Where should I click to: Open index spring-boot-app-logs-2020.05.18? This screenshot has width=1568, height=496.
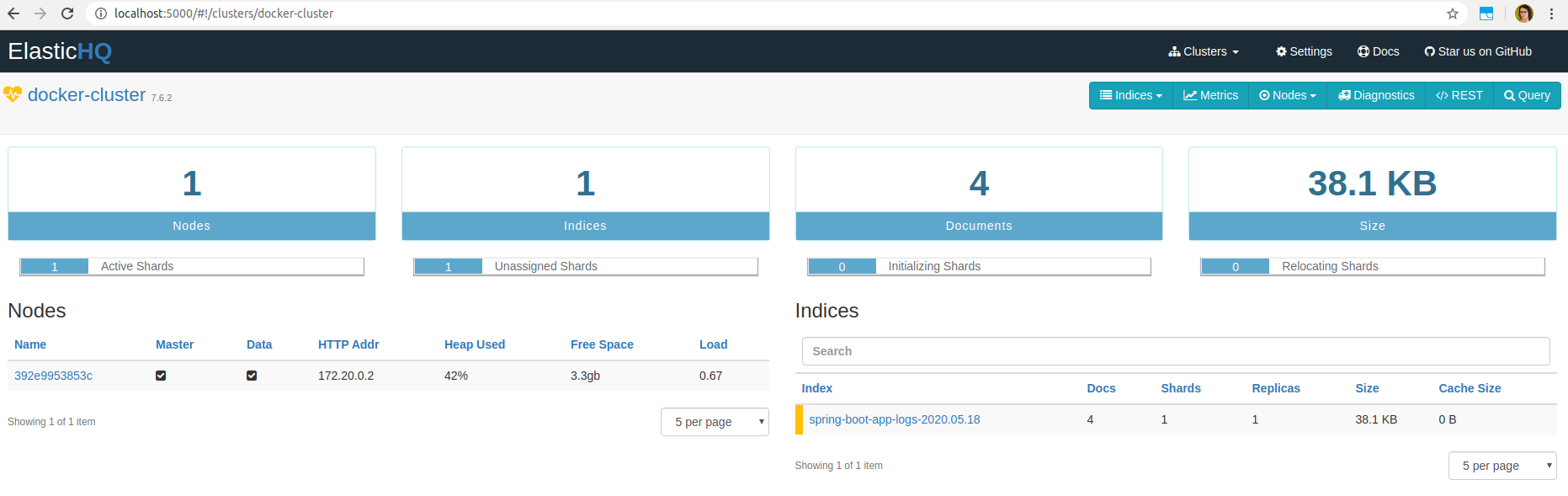(895, 419)
